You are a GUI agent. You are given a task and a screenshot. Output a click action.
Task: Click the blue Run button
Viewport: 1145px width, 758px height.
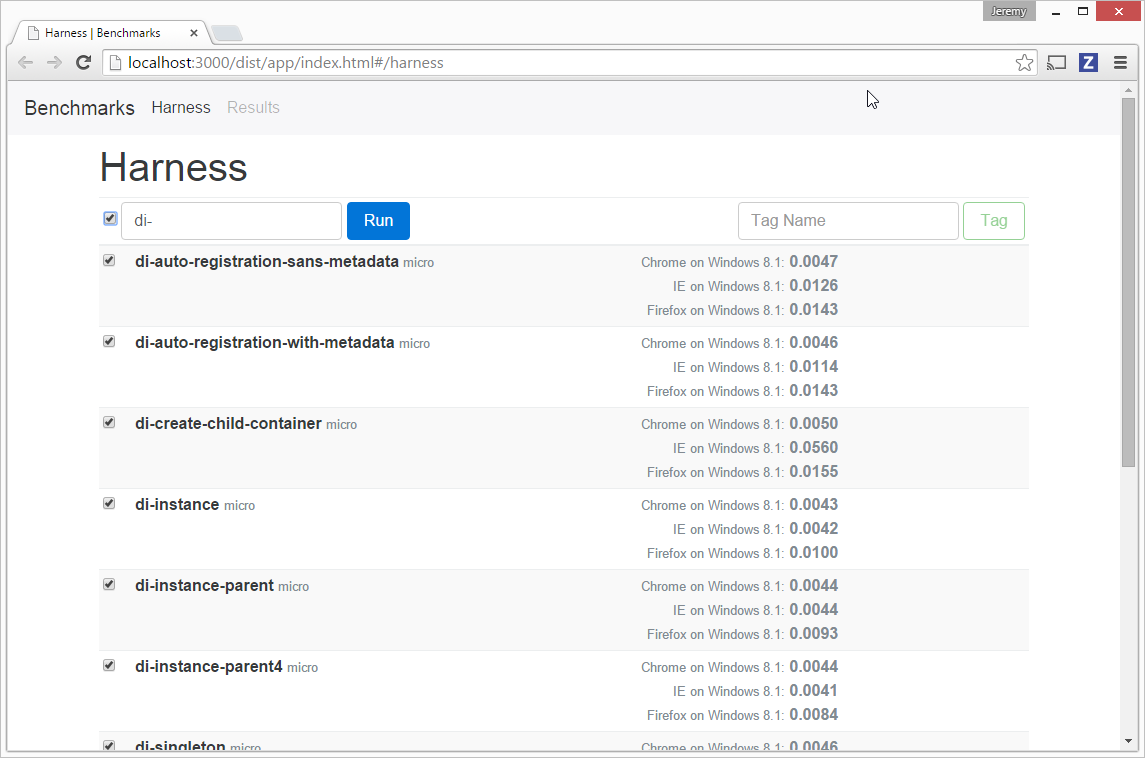point(378,221)
